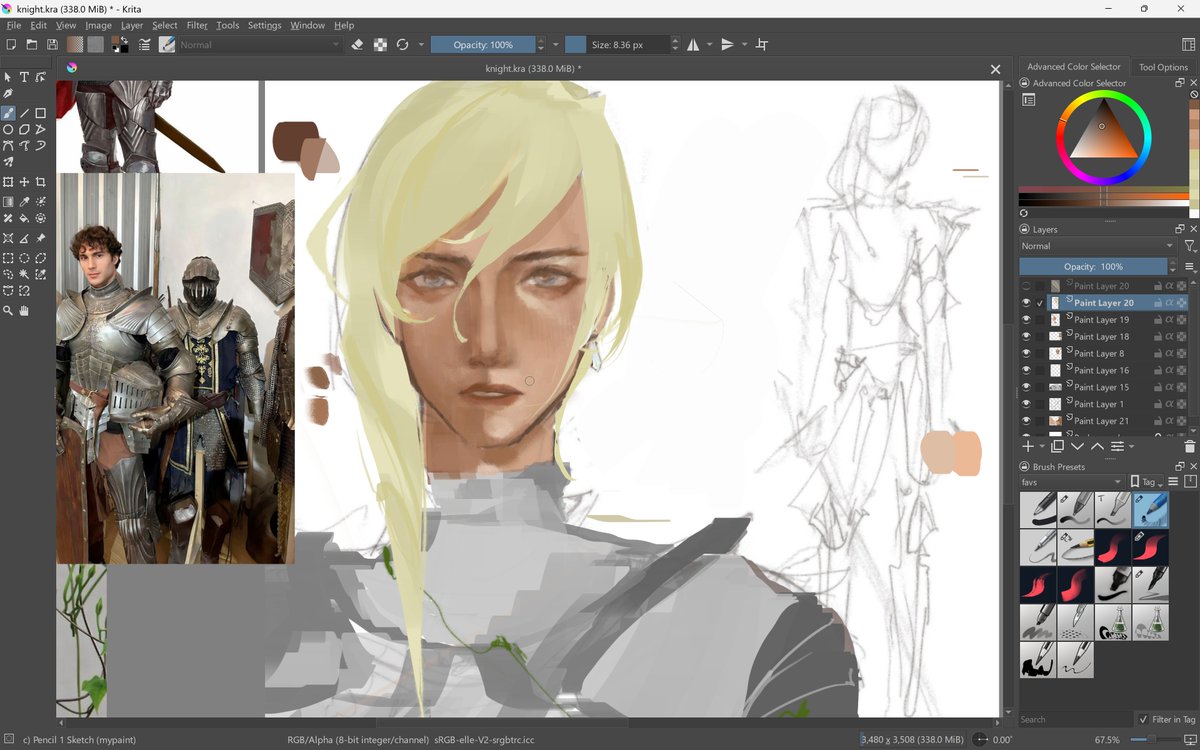Screen dimensions: 1200x750
Task: Open the Filter menu
Action: pos(197,25)
